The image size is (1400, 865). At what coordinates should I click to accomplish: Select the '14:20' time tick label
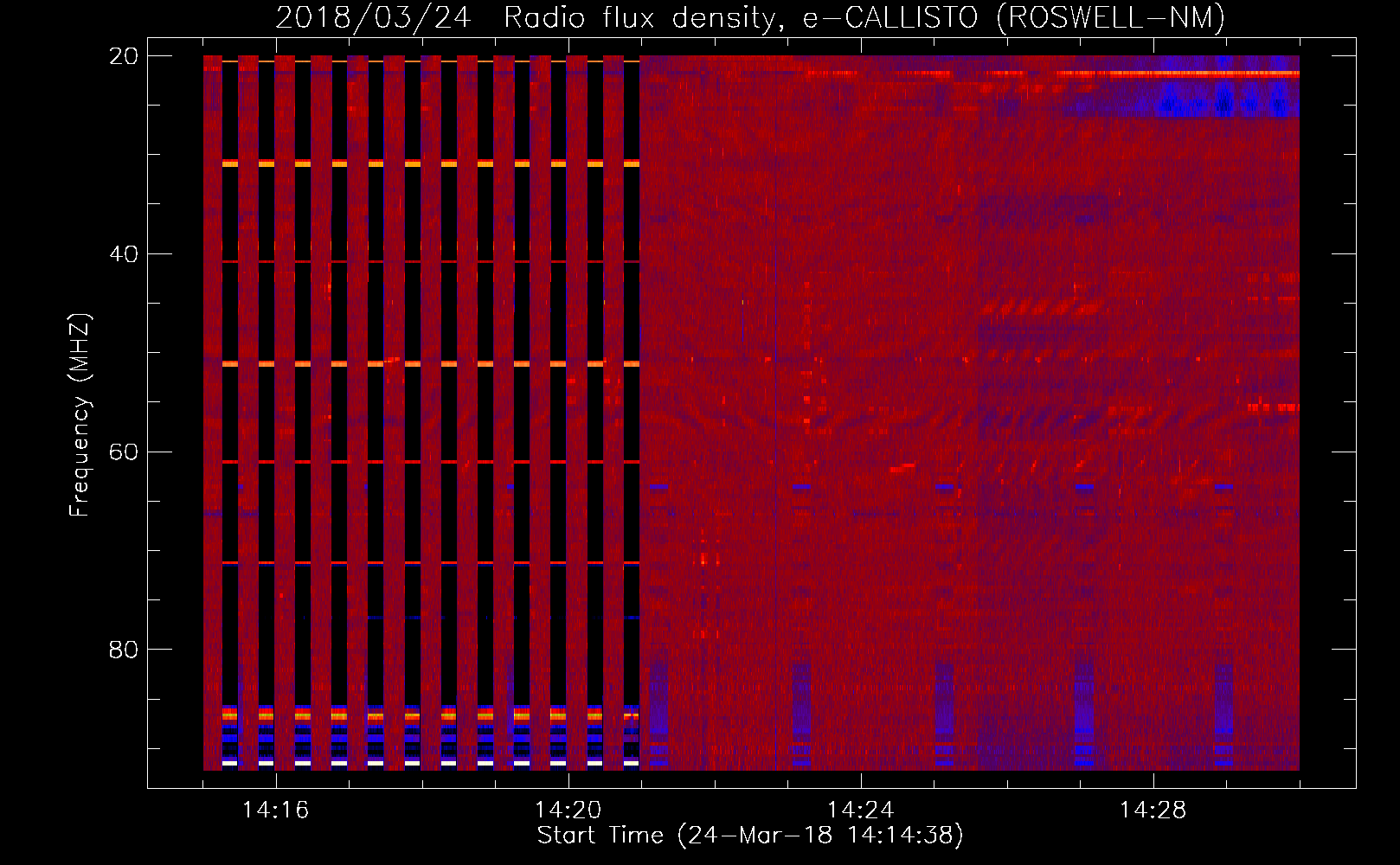tap(568, 810)
